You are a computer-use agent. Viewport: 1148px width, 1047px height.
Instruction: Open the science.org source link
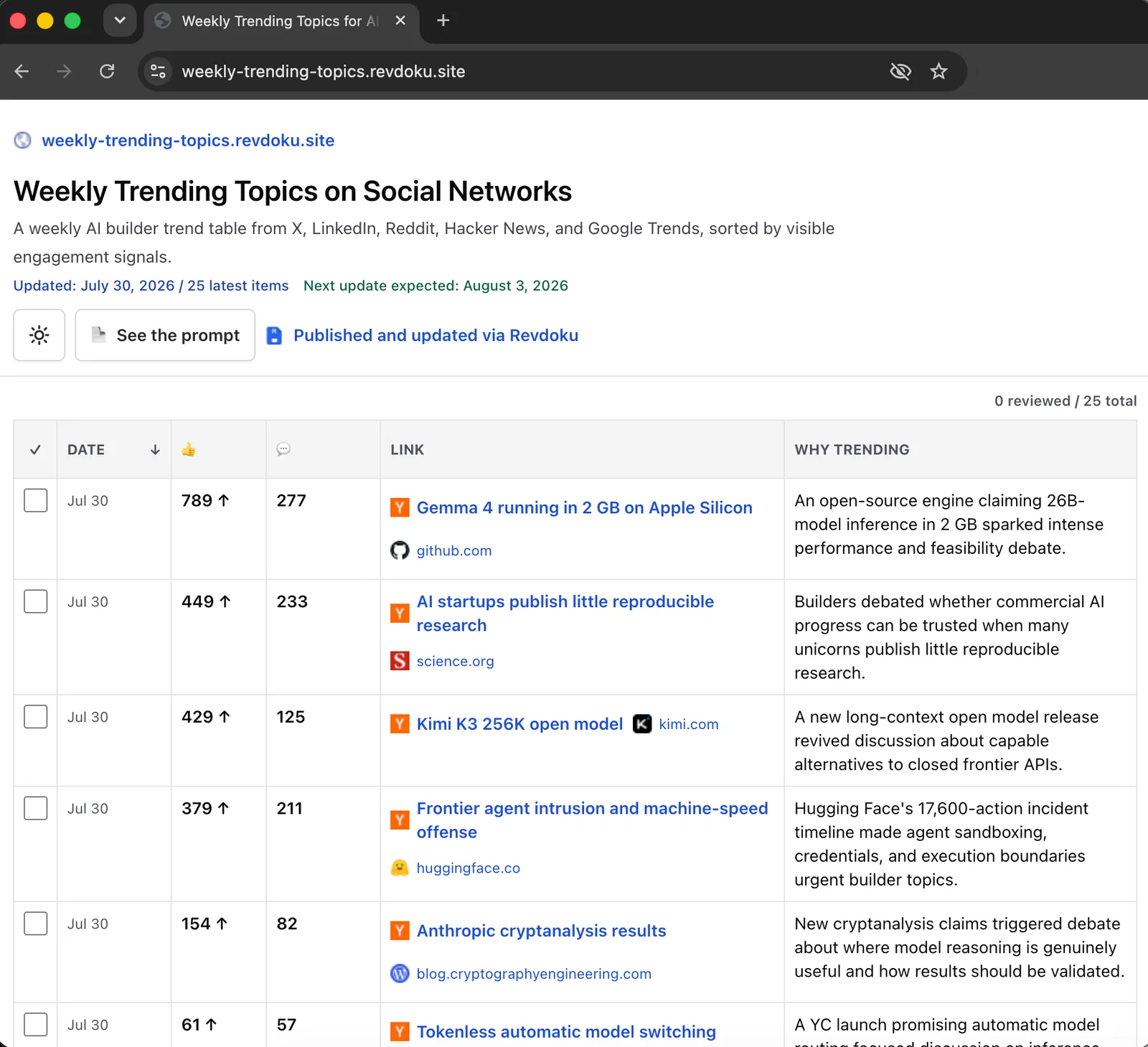pyautogui.click(x=455, y=661)
